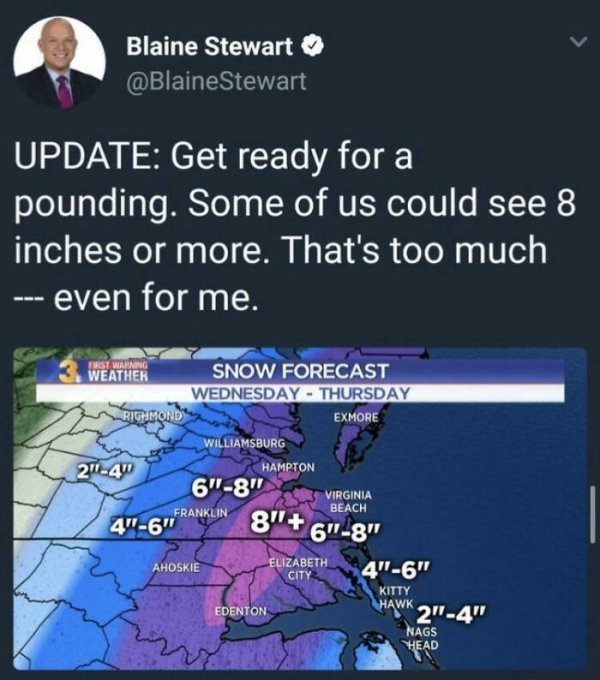This screenshot has width=600, height=680.
Task: Select the Virginia Beach label on map
Action: click(x=349, y=501)
